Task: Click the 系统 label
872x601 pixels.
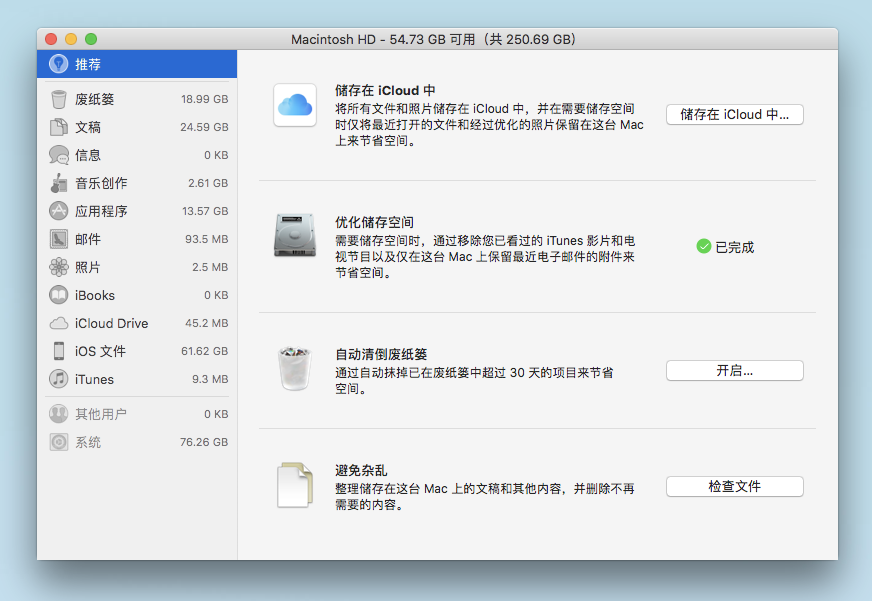Action: coord(88,443)
